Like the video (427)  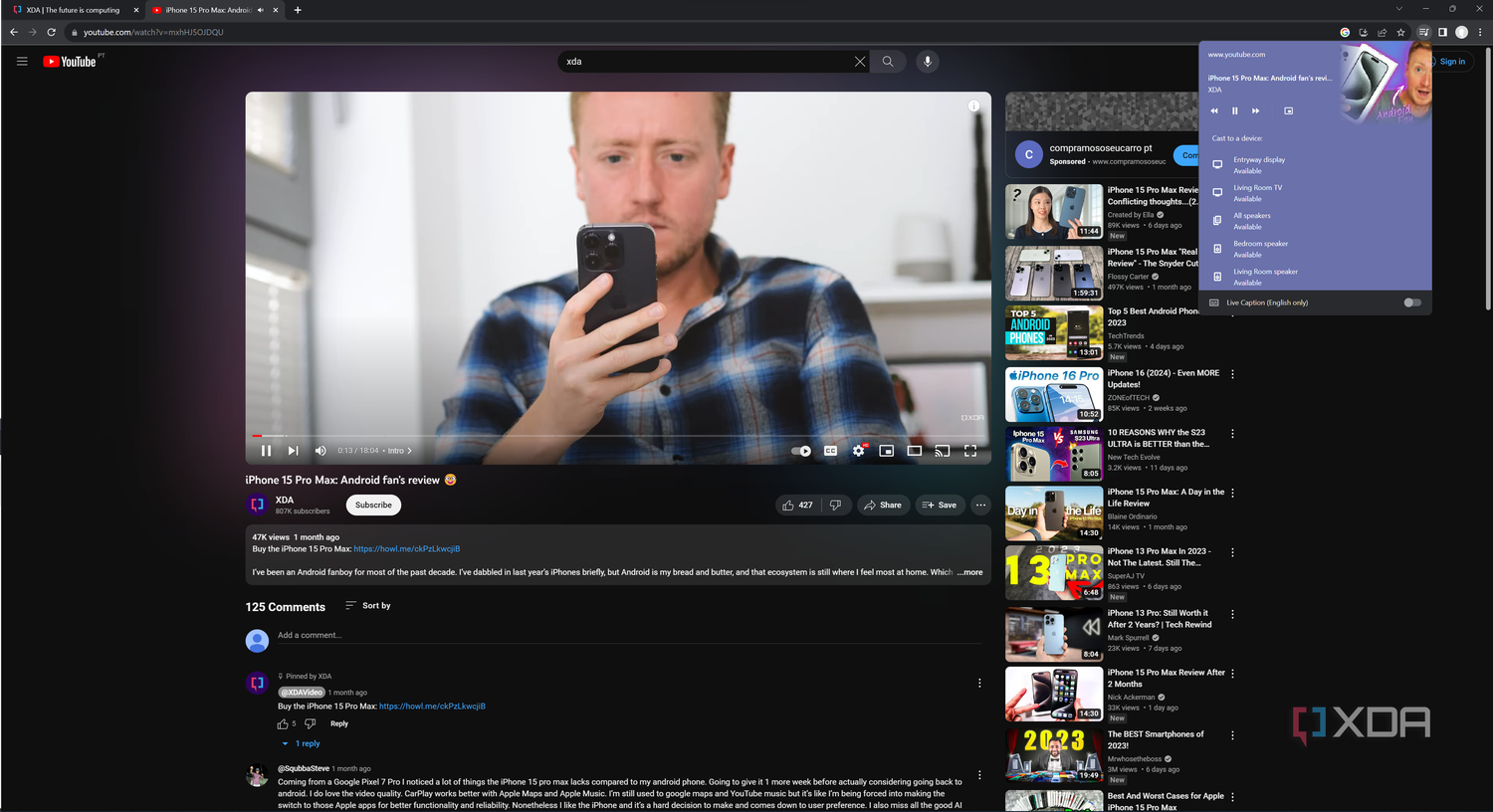798,506
